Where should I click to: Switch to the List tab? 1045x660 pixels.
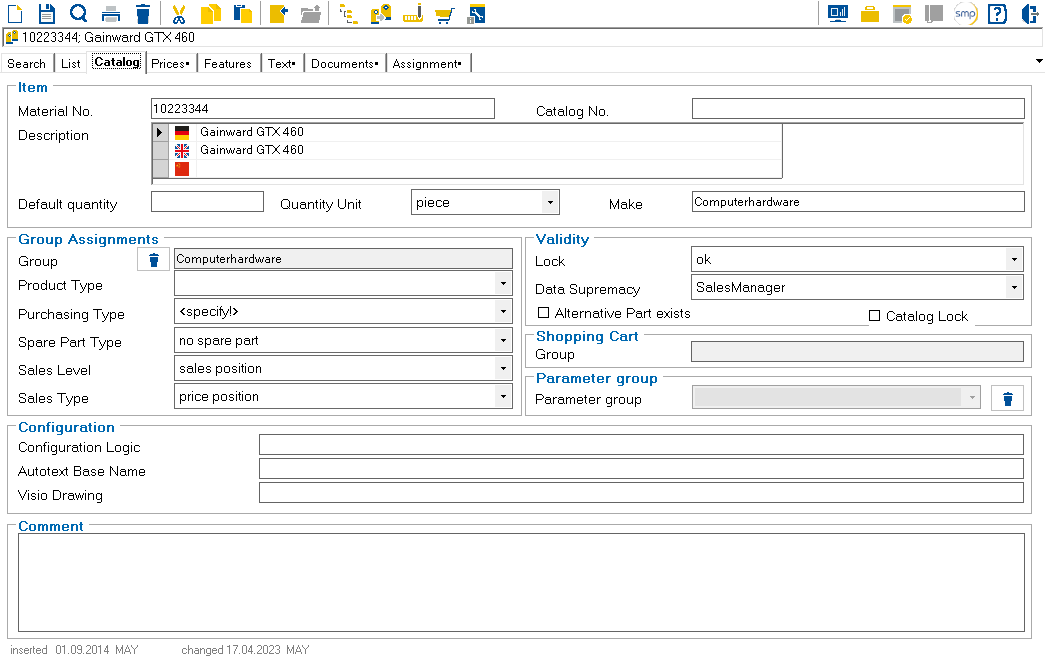(71, 64)
